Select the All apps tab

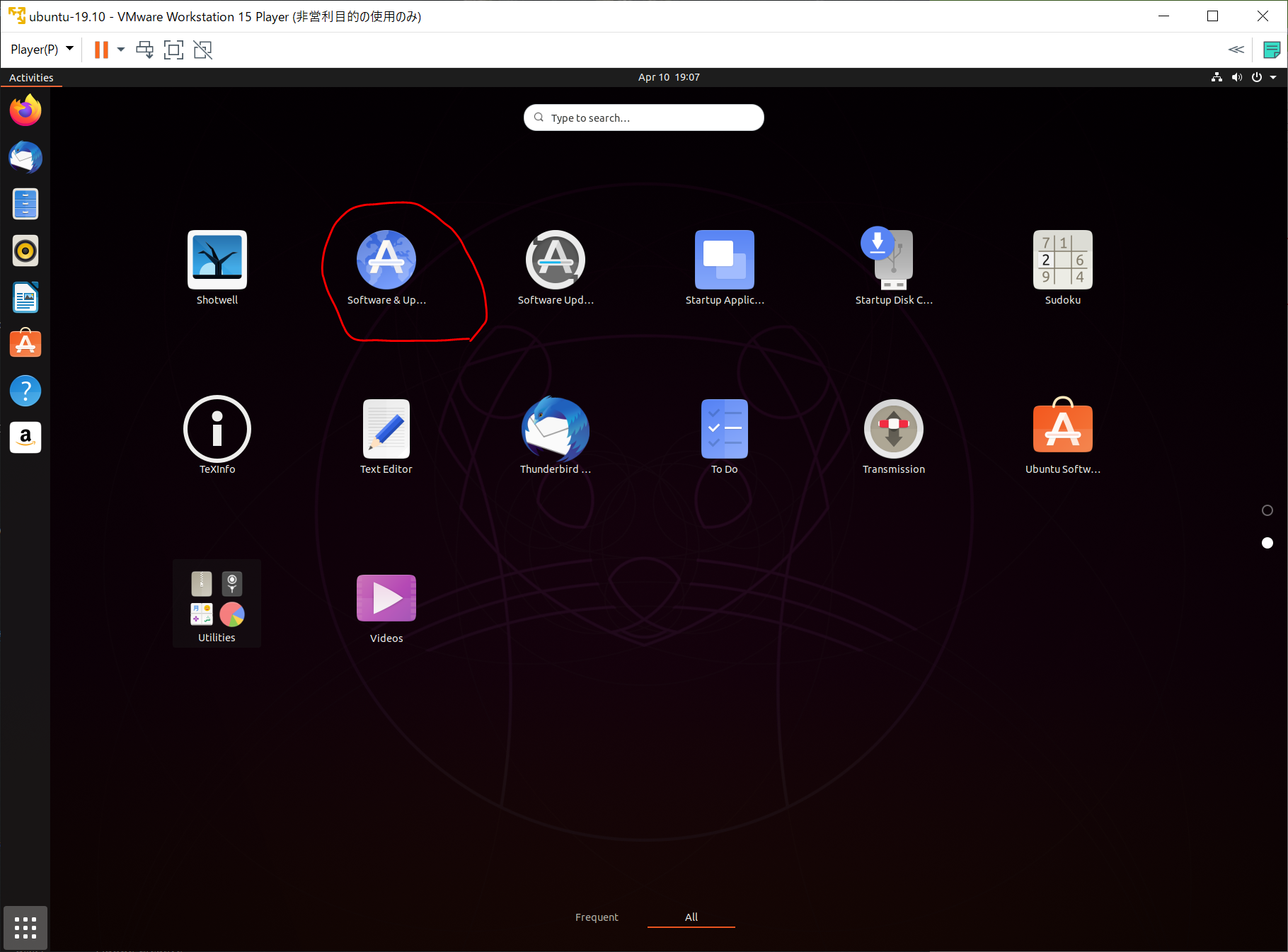pos(691,917)
